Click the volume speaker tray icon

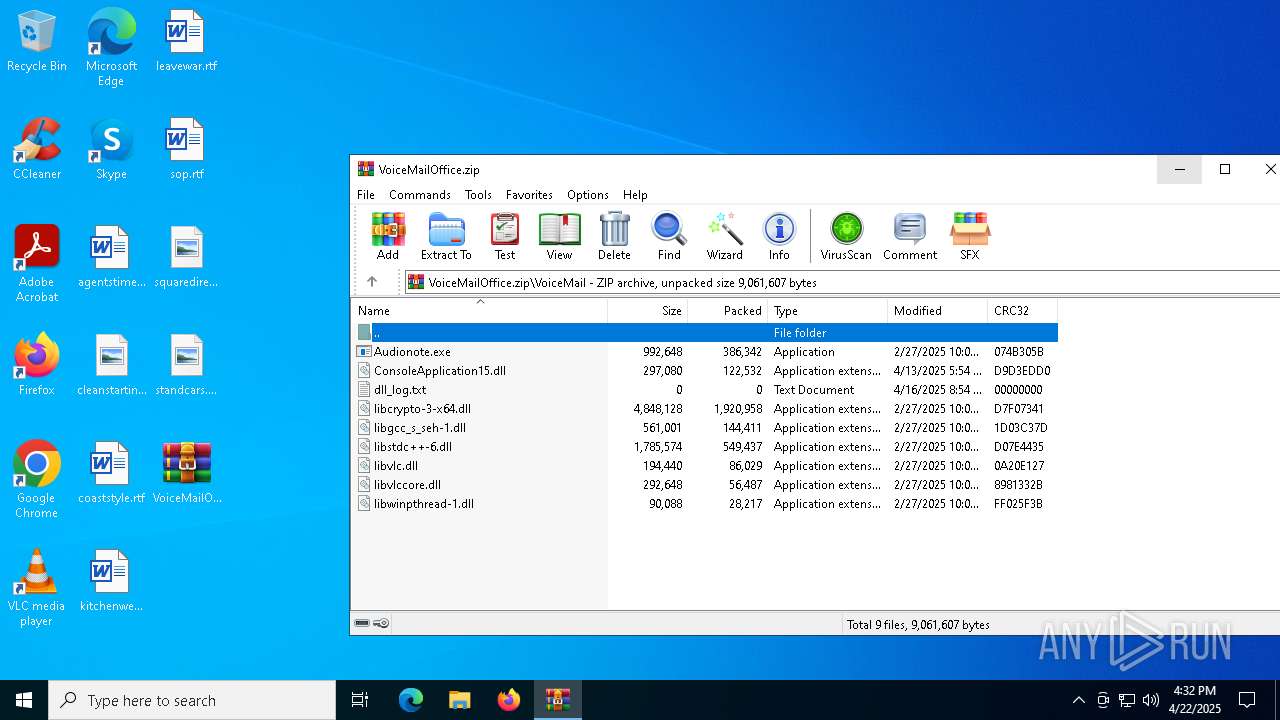coord(1151,700)
